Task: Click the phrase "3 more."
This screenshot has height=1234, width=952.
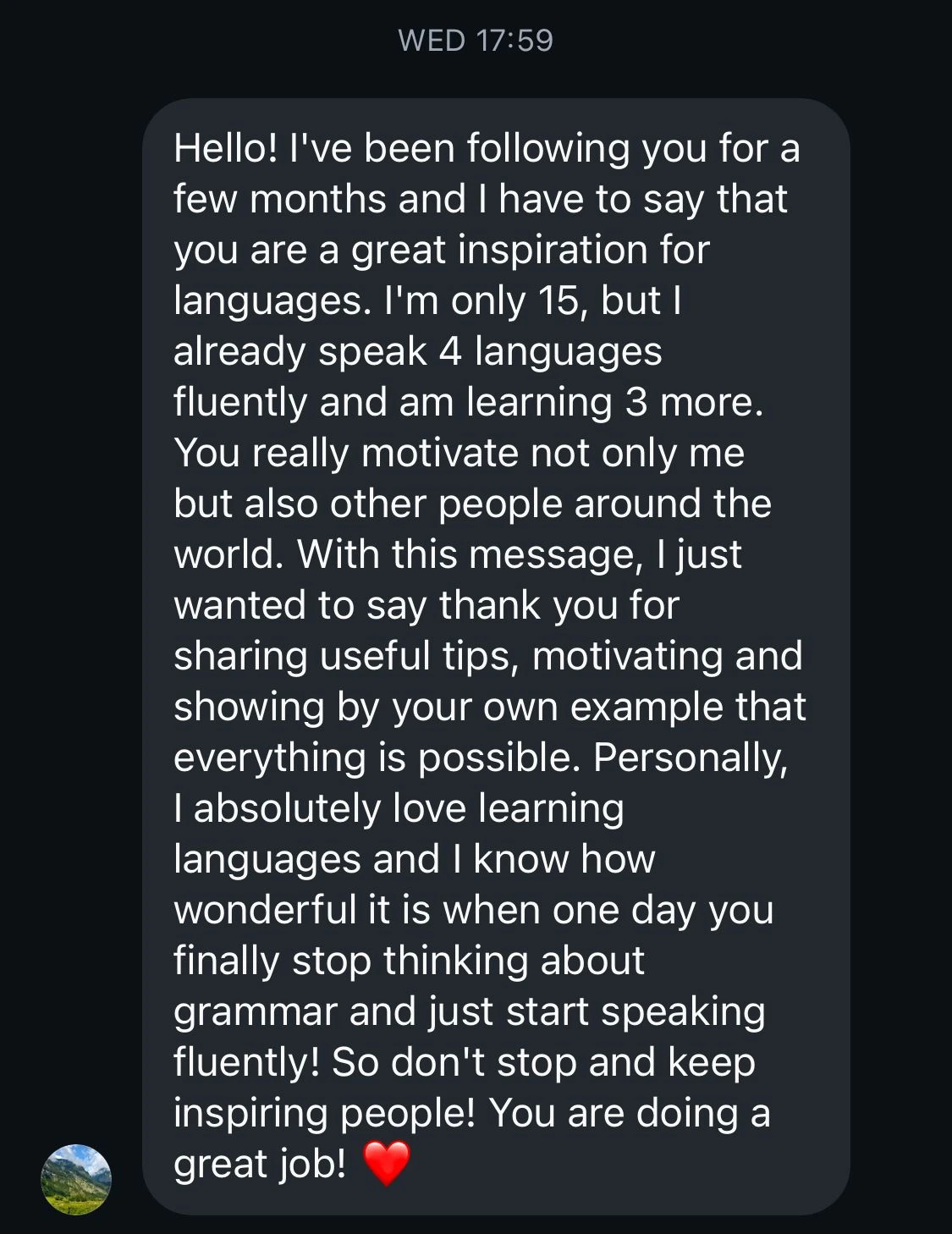Action: tap(694, 402)
